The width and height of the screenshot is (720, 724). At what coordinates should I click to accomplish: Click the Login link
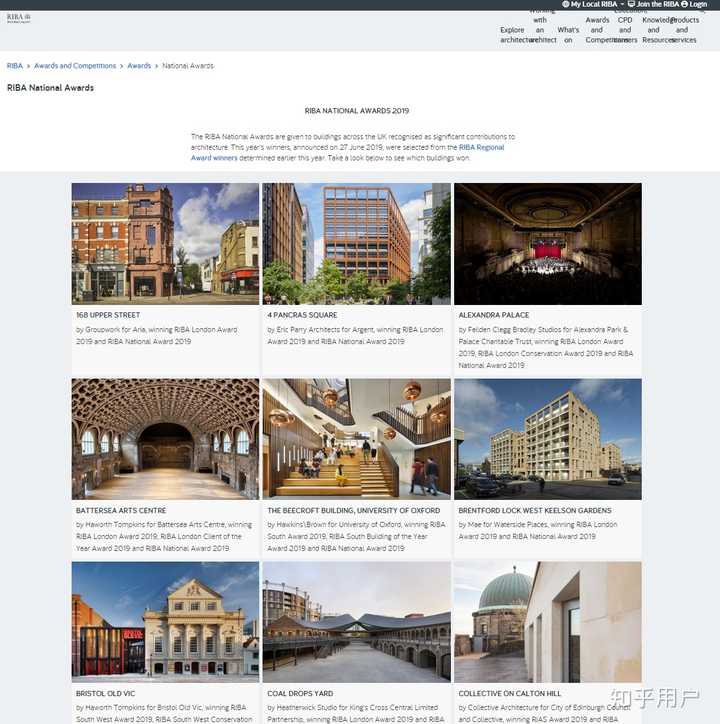[x=698, y=4]
